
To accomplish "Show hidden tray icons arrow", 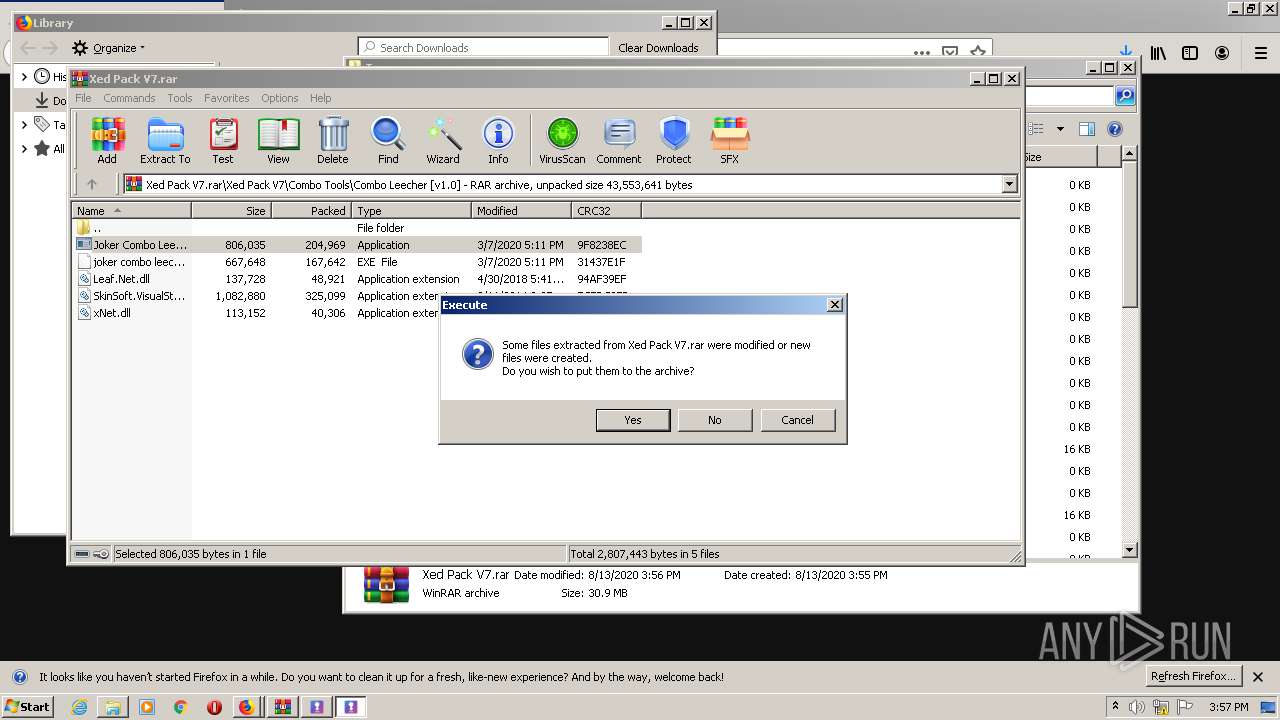I will 1115,707.
